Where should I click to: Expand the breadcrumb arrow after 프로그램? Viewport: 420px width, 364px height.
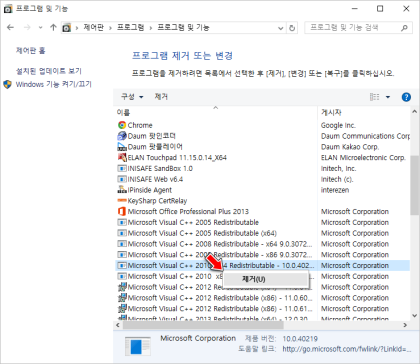(151, 28)
